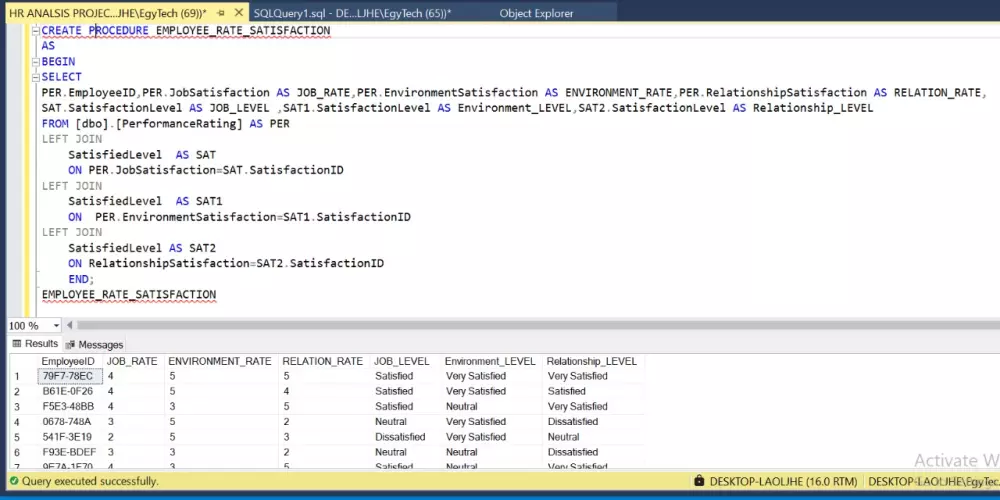The image size is (1000, 500).
Task: Select the EmployeeID column header
Action: [68, 362]
